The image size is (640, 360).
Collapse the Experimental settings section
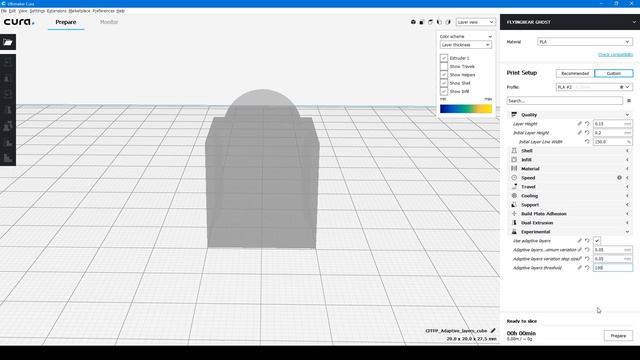tap(570, 232)
